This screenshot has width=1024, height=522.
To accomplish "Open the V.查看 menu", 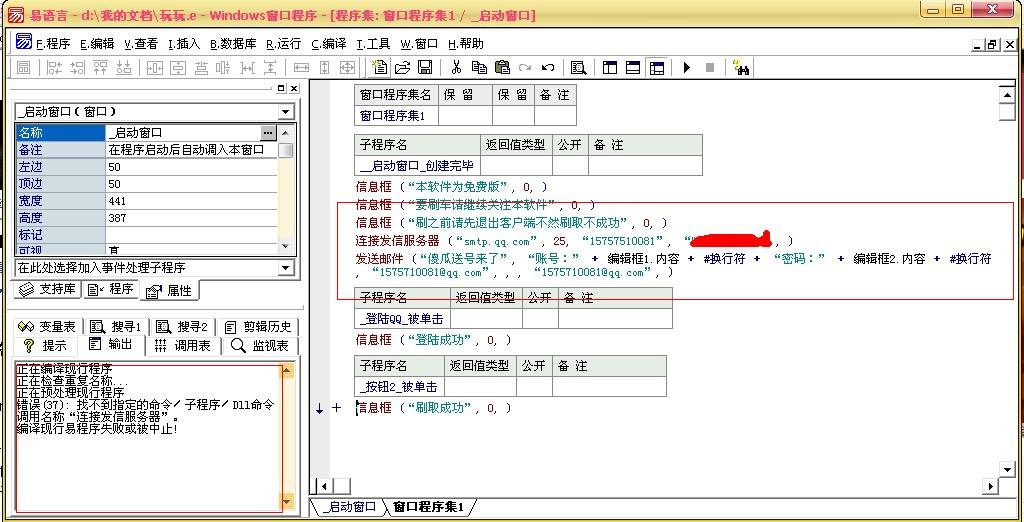I will pyautogui.click(x=141, y=44).
